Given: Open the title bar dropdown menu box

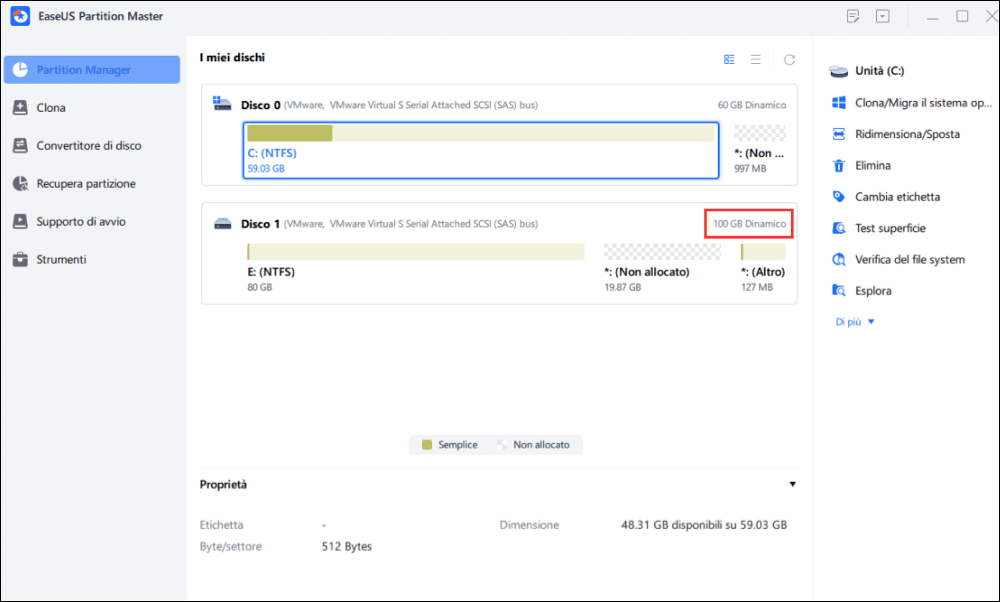Looking at the screenshot, I should point(883,17).
